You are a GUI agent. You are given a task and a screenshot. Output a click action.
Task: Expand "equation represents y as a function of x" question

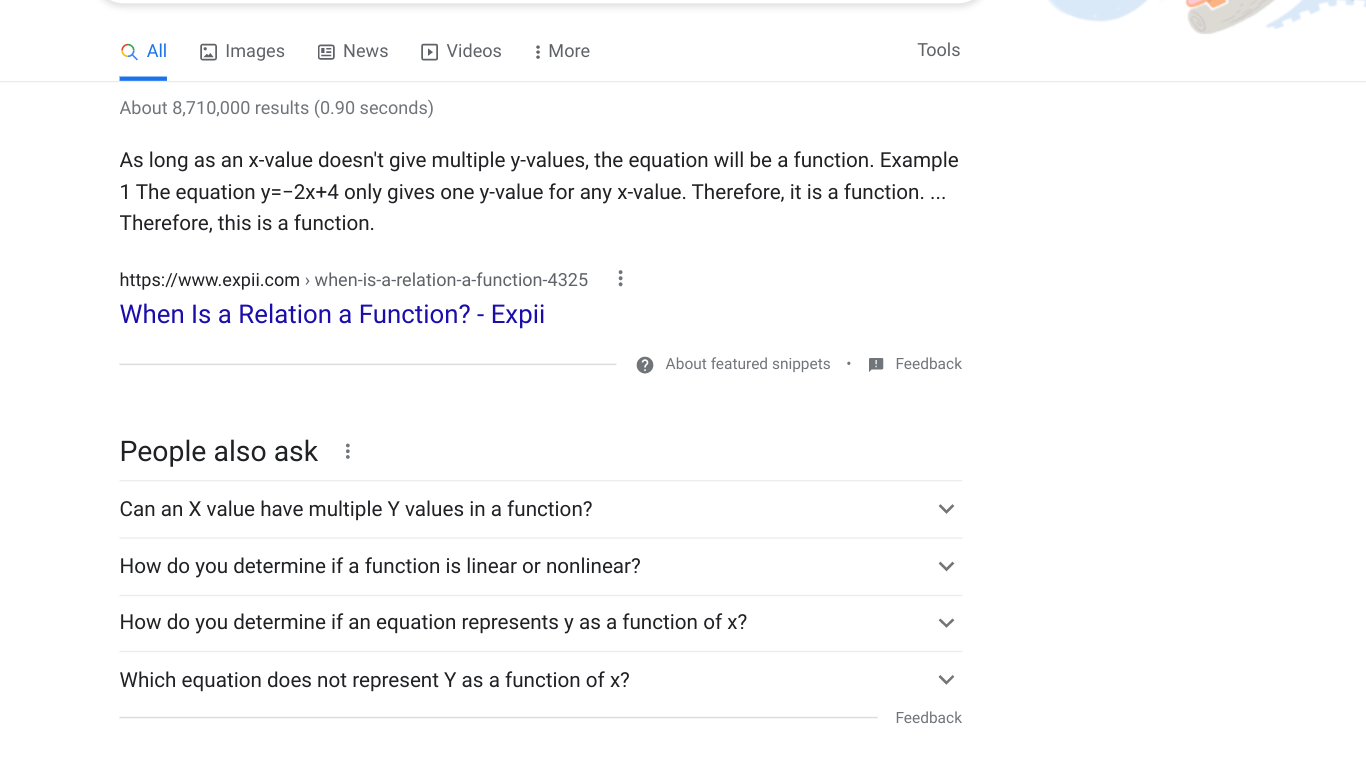pos(541,623)
